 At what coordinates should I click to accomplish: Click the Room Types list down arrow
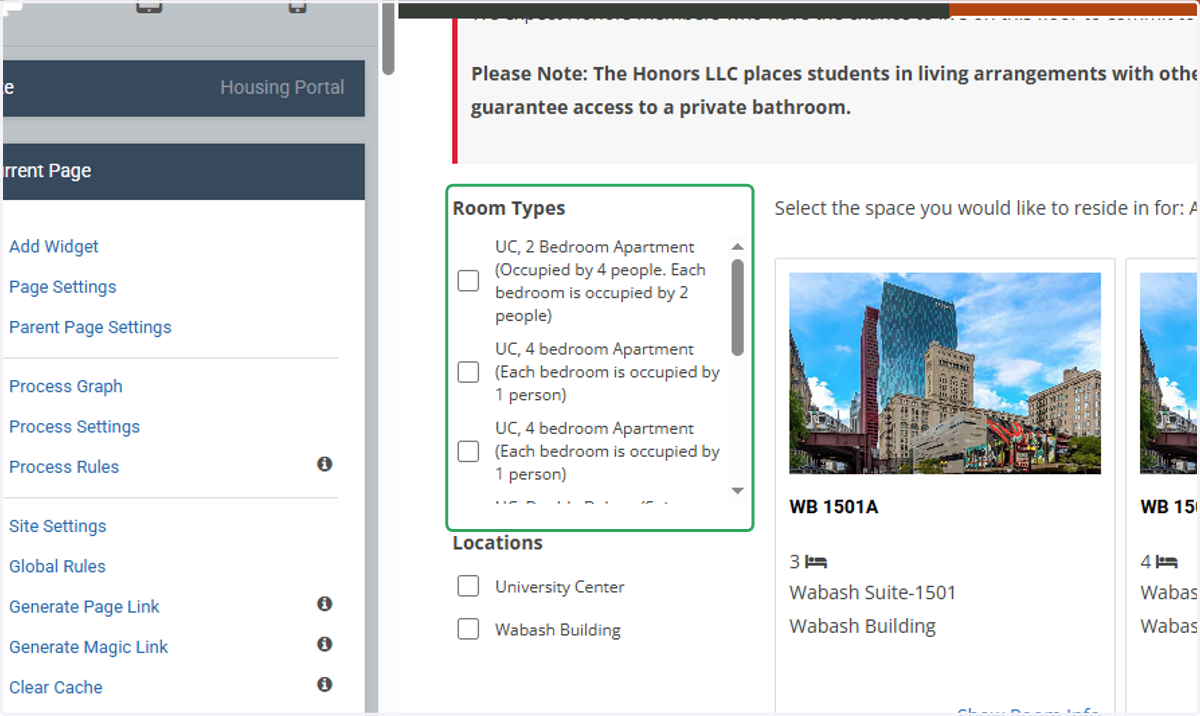tap(737, 491)
